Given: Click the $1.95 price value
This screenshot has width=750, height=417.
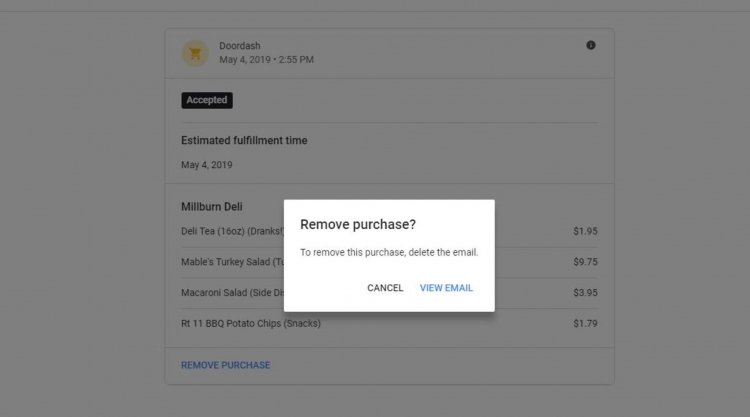Looking at the screenshot, I should [585, 231].
